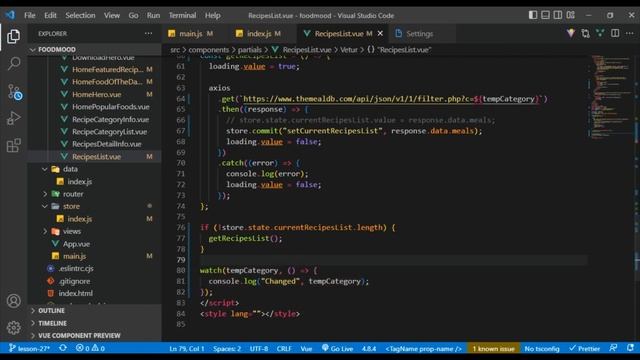Expand the TIMELINE section
640x360 pixels.
click(95, 323)
